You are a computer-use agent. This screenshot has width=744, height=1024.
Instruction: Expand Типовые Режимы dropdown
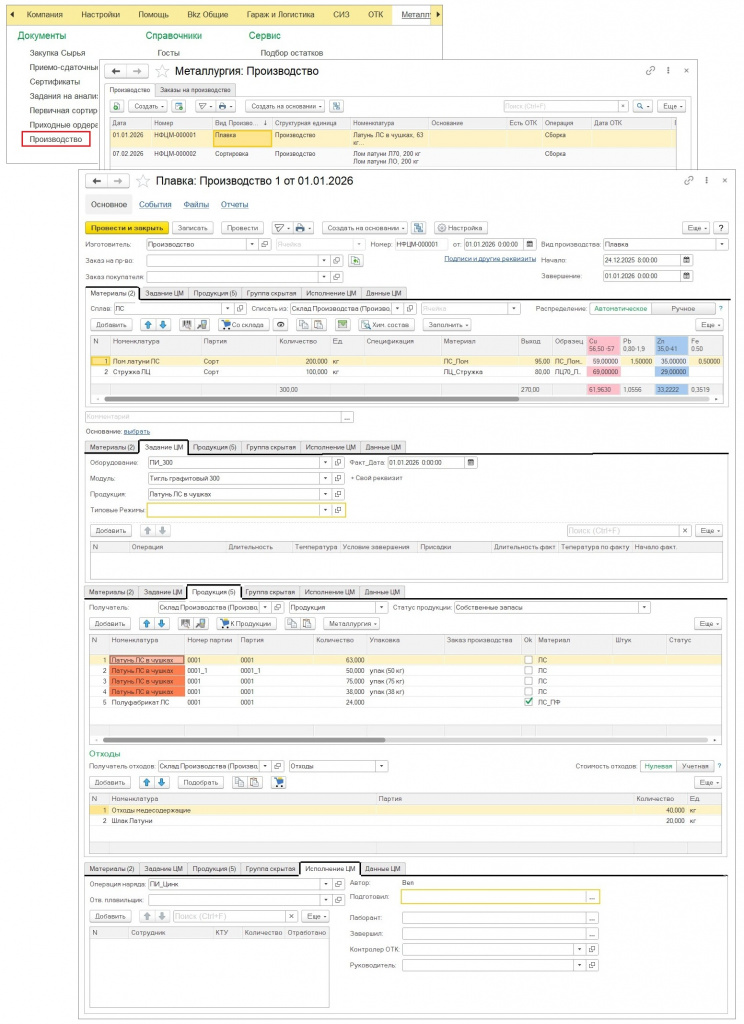click(x=325, y=510)
